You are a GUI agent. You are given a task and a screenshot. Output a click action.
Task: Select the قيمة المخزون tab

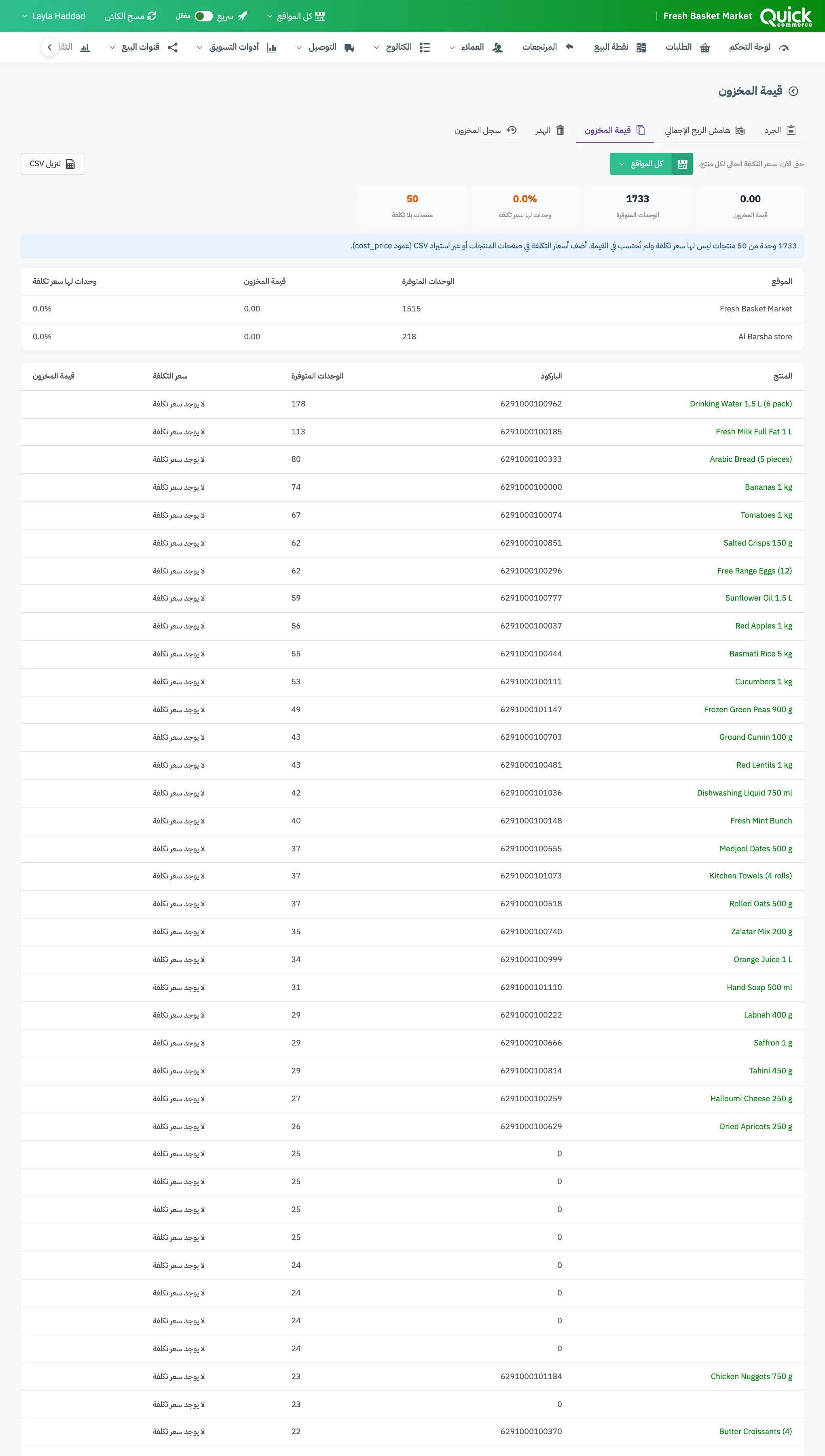click(615, 130)
